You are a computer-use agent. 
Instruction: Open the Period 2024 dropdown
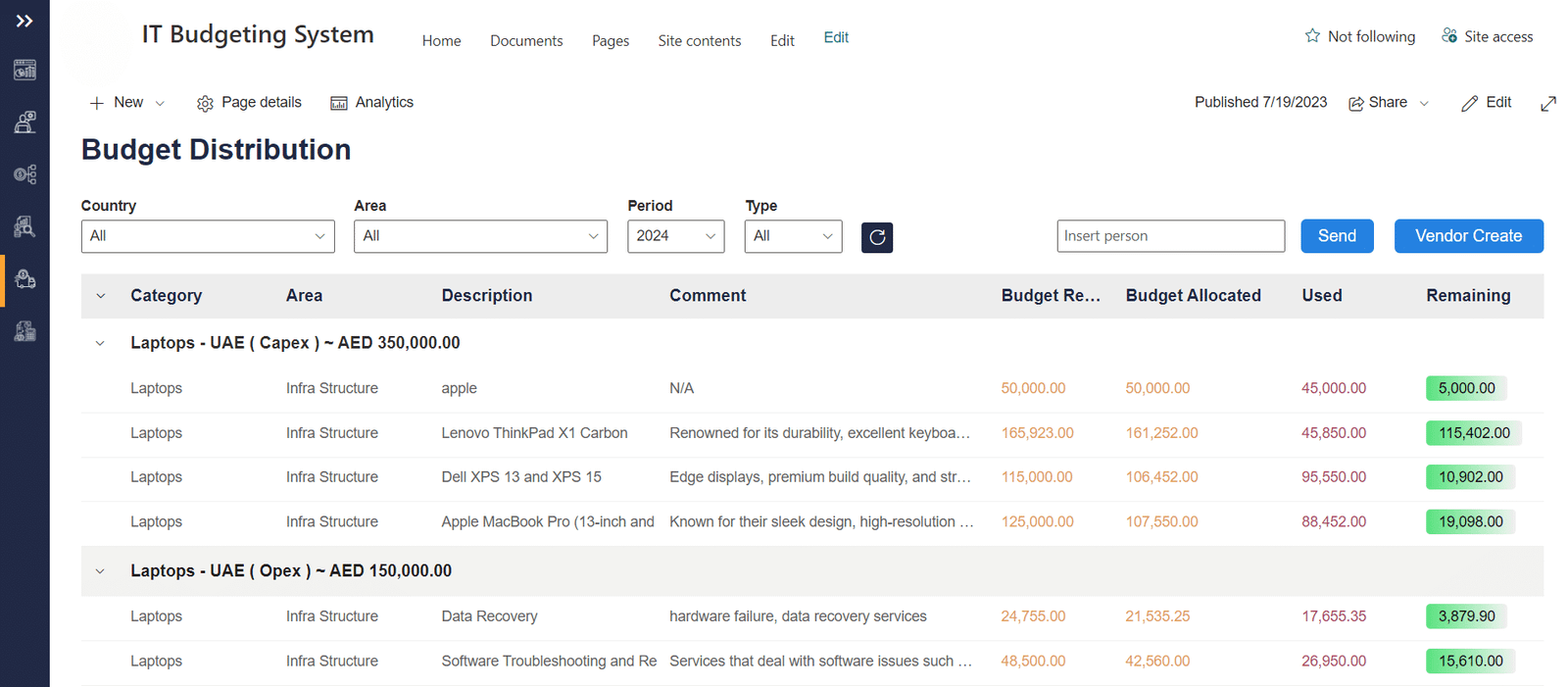pyautogui.click(x=676, y=236)
